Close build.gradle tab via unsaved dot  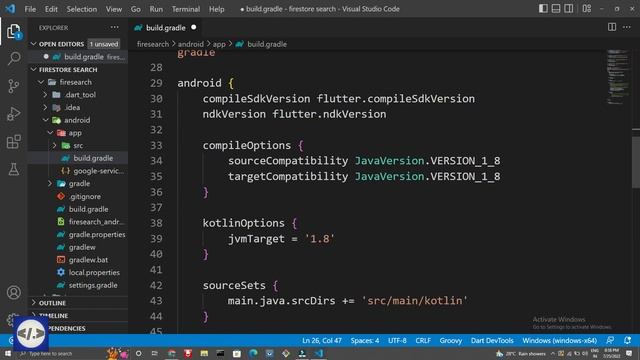pyautogui.click(x=193, y=27)
